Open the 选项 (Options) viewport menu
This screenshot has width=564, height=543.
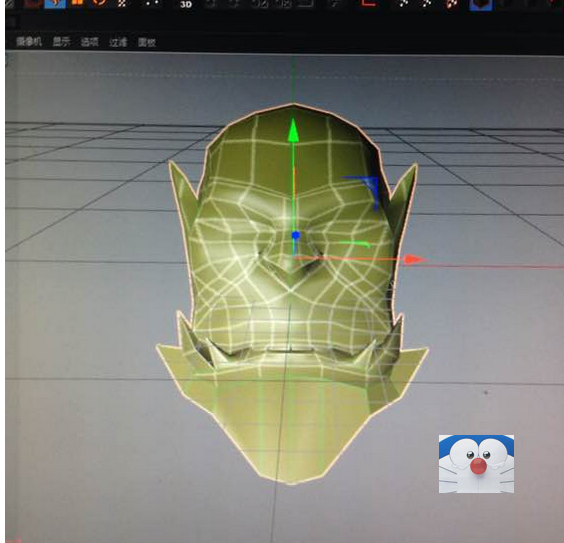pos(90,42)
